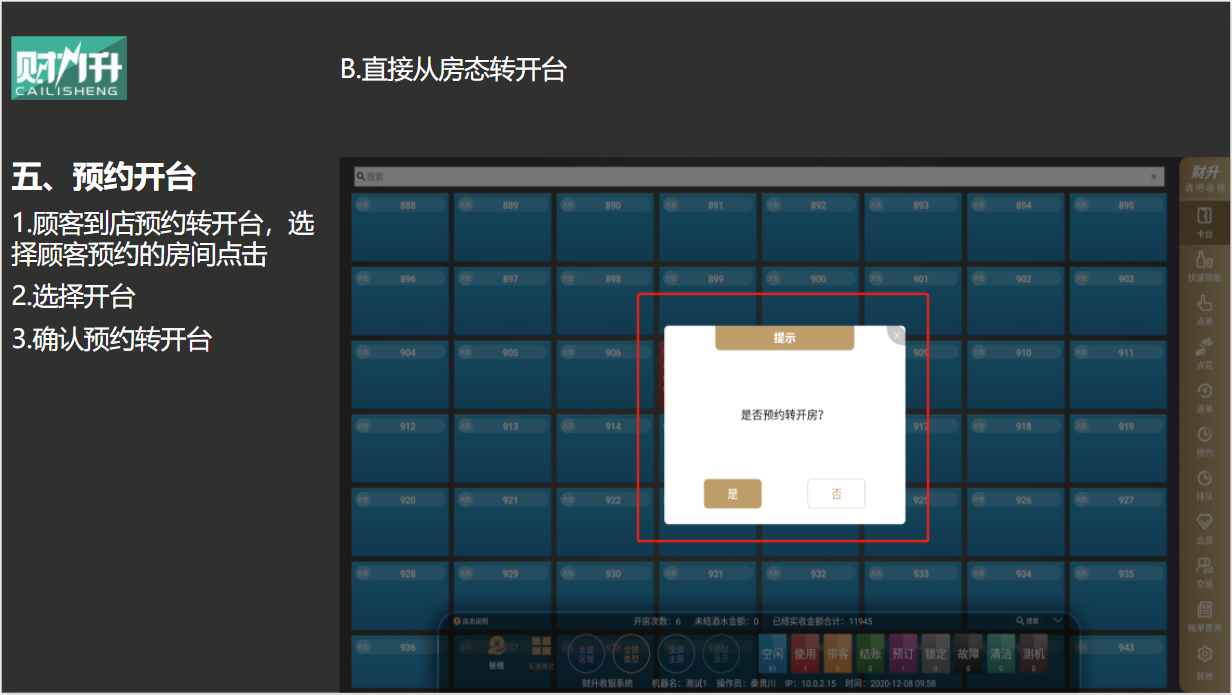Click the bottom panel 搜索 search box
The image size is (1232, 695).
pyautogui.click(x=1030, y=621)
